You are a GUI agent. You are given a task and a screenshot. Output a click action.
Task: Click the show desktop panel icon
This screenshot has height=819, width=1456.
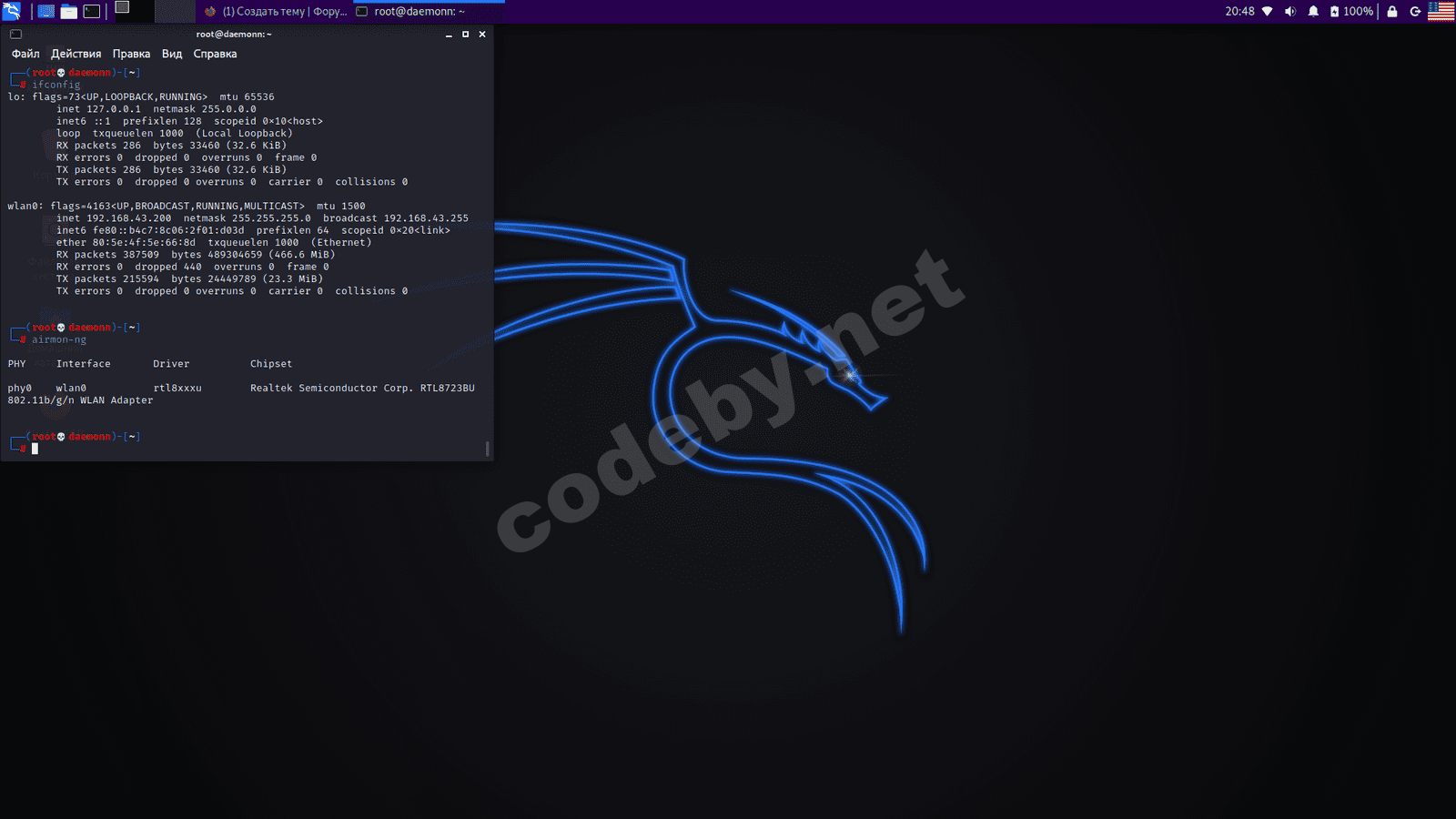click(x=45, y=12)
